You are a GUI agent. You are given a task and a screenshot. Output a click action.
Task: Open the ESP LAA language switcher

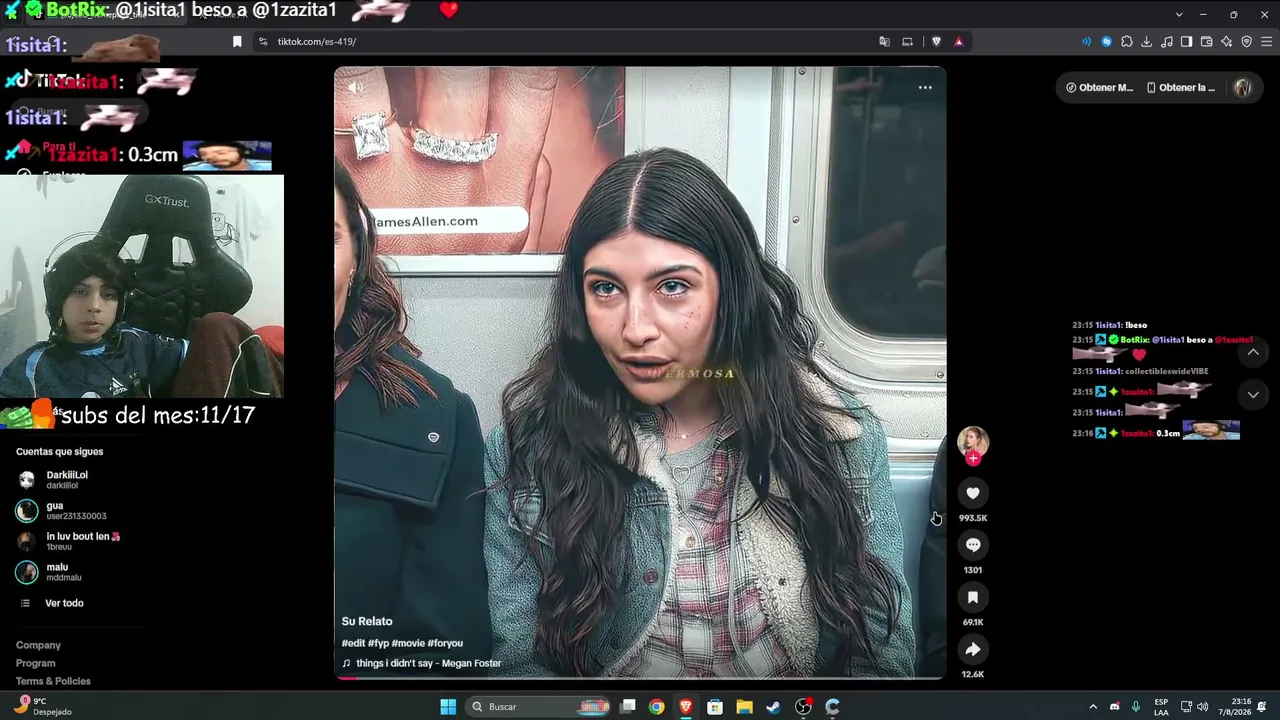[x=1161, y=707]
